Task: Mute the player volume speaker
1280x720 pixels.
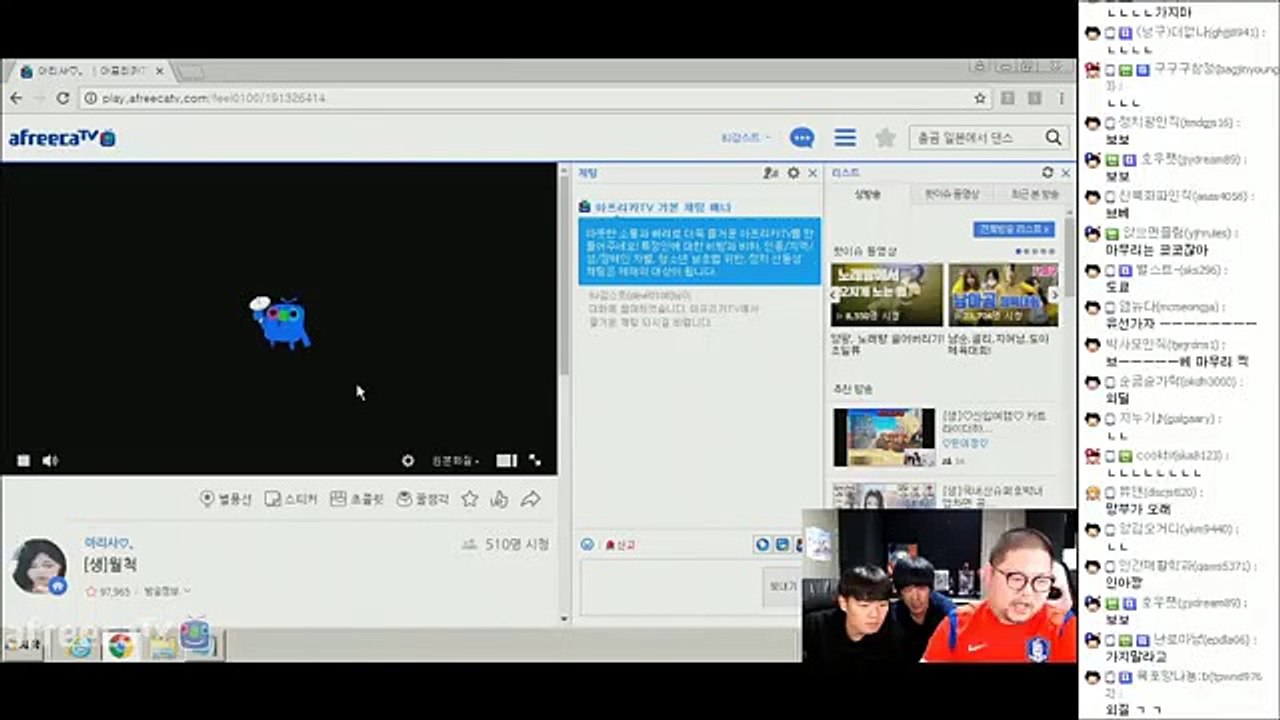Action: [x=50, y=461]
